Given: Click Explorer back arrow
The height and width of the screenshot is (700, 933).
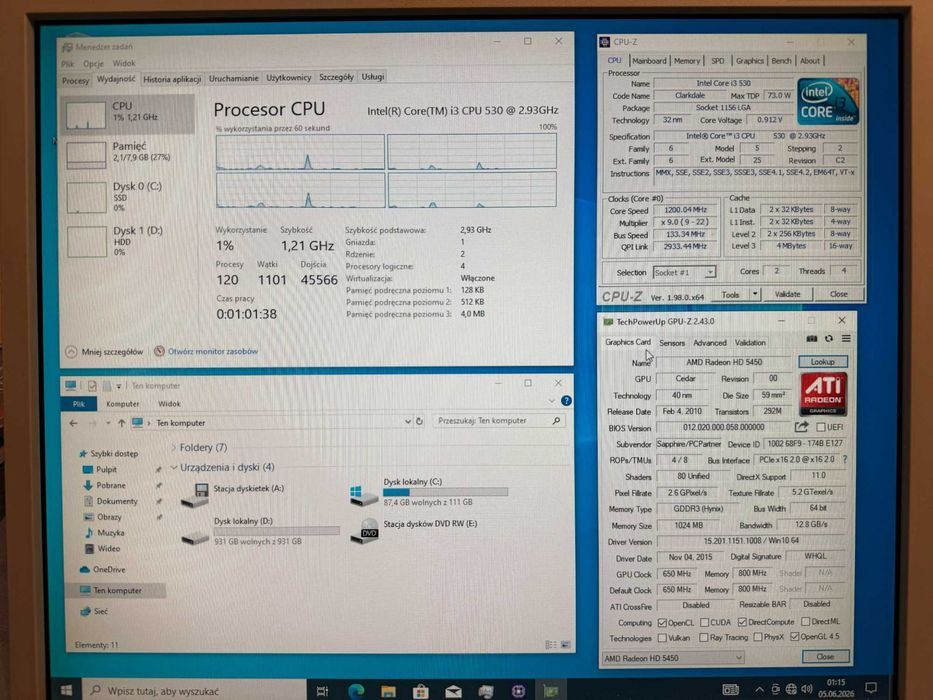Looking at the screenshot, I should pos(73,423).
